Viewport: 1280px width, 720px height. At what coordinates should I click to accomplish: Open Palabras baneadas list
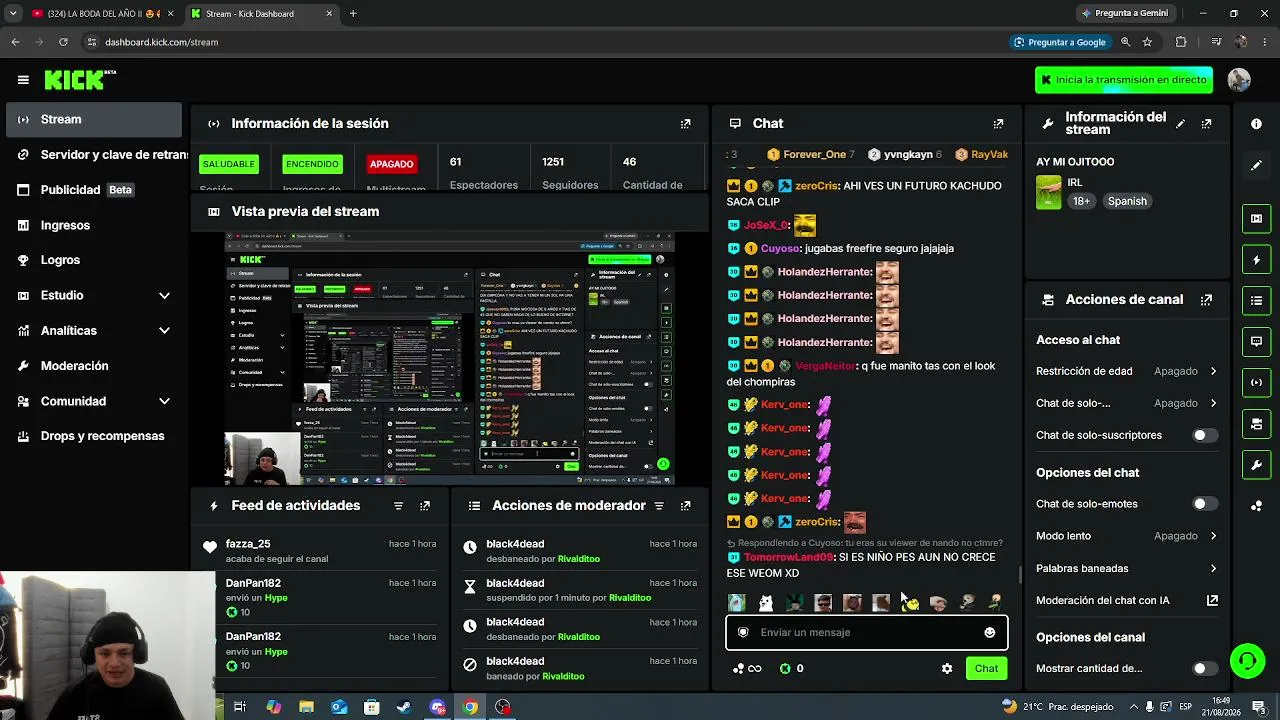(1126, 569)
